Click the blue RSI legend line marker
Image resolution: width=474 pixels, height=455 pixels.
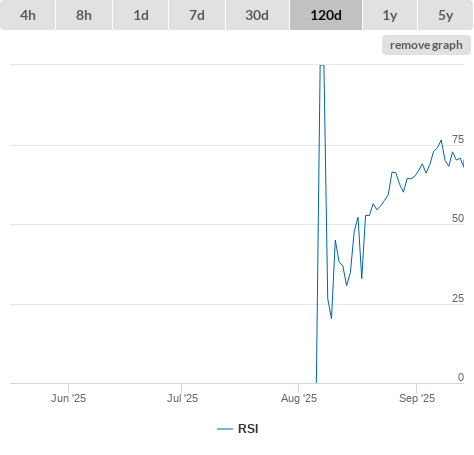click(225, 429)
